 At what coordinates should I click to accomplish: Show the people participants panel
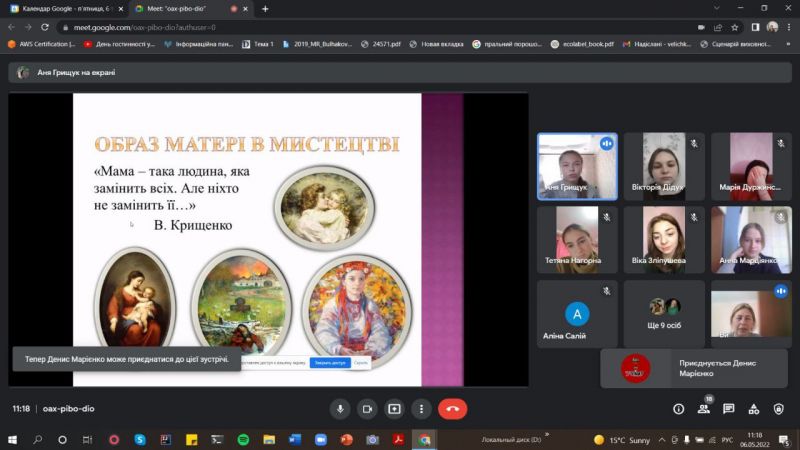(704, 409)
